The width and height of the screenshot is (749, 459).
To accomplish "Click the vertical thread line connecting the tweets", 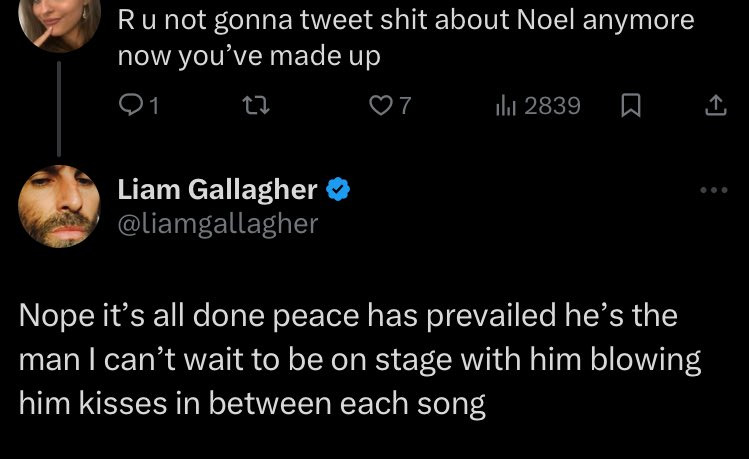I will pos(59,110).
